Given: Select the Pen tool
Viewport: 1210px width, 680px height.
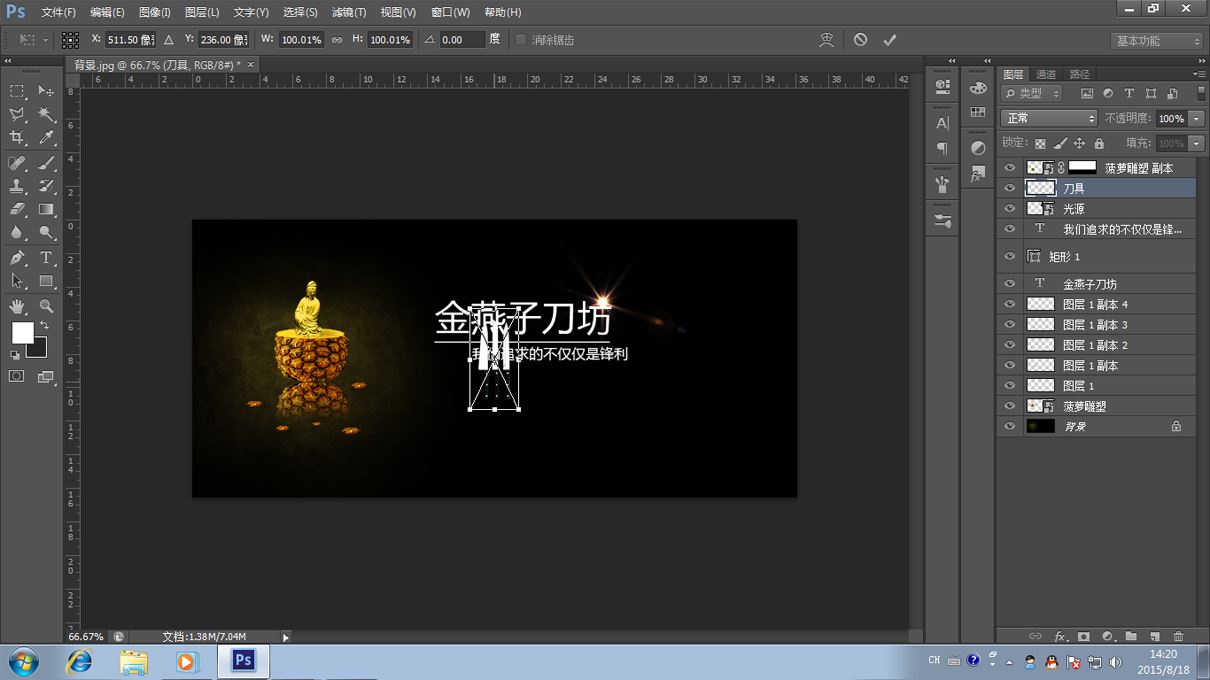Looking at the screenshot, I should (17, 258).
